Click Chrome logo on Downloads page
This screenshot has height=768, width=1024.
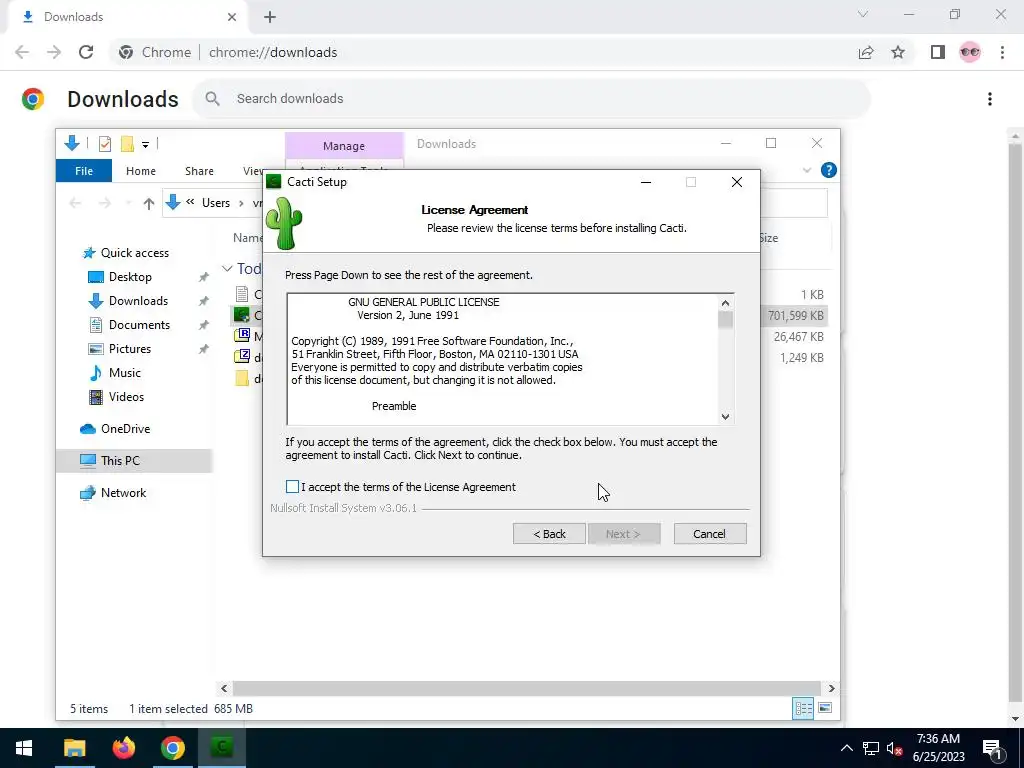(33, 99)
